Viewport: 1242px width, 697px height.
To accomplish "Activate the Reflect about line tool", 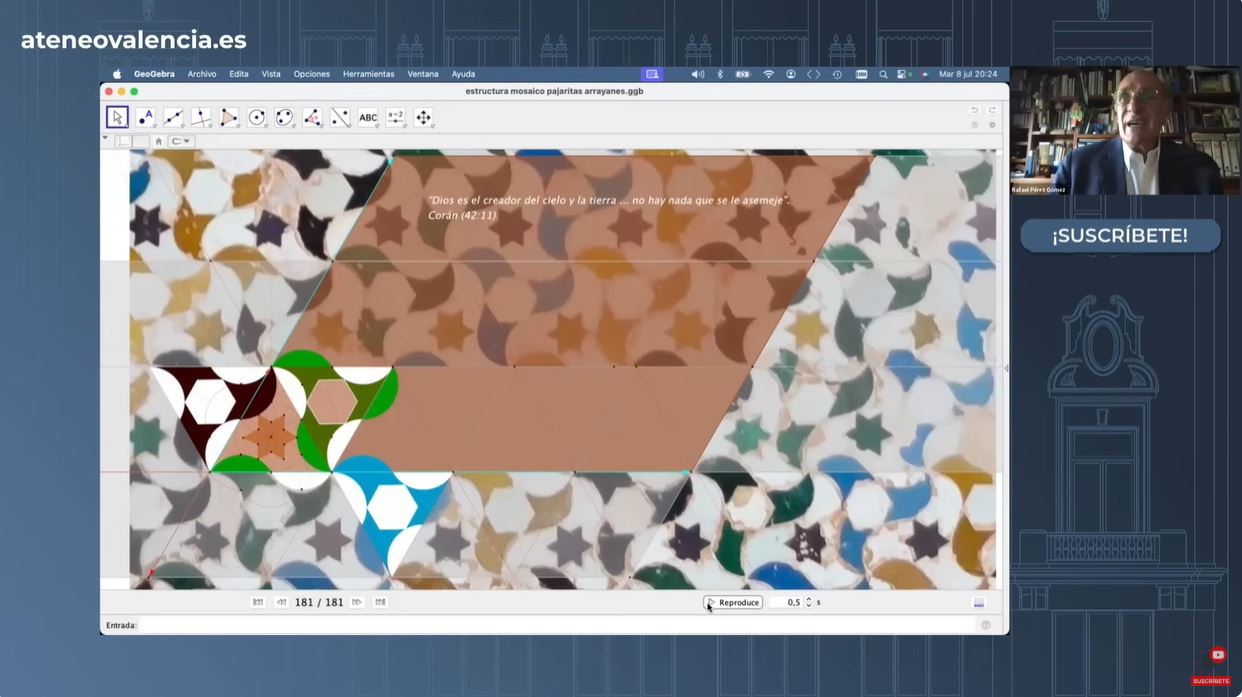I will tap(340, 117).
